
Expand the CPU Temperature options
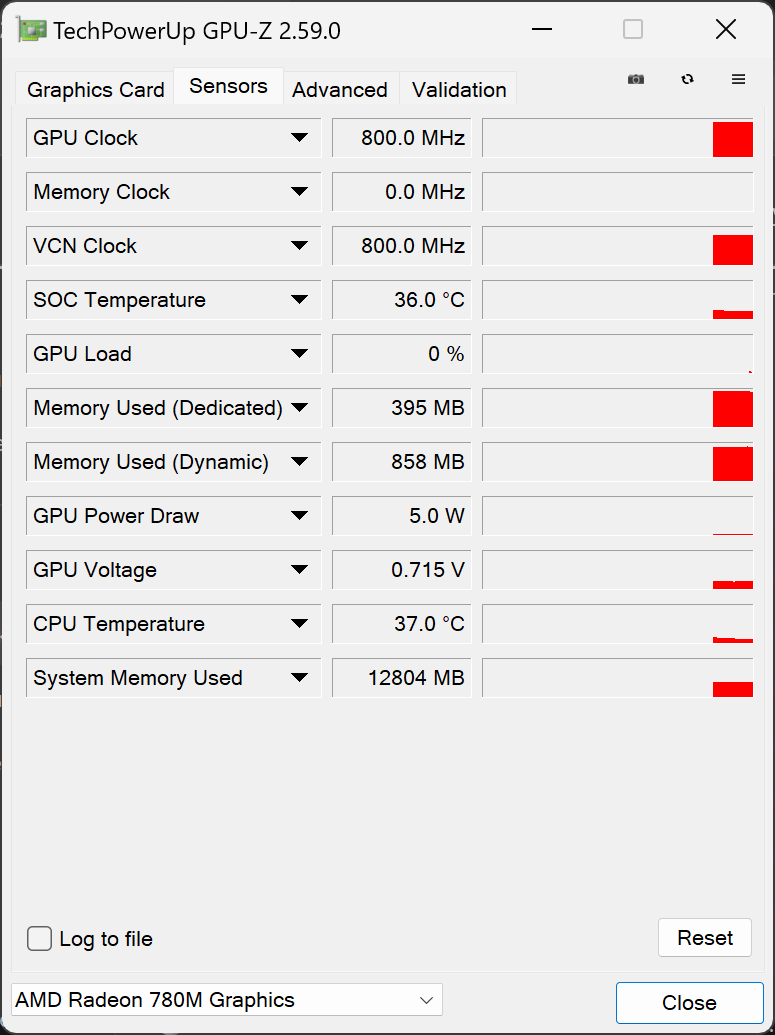[299, 624]
